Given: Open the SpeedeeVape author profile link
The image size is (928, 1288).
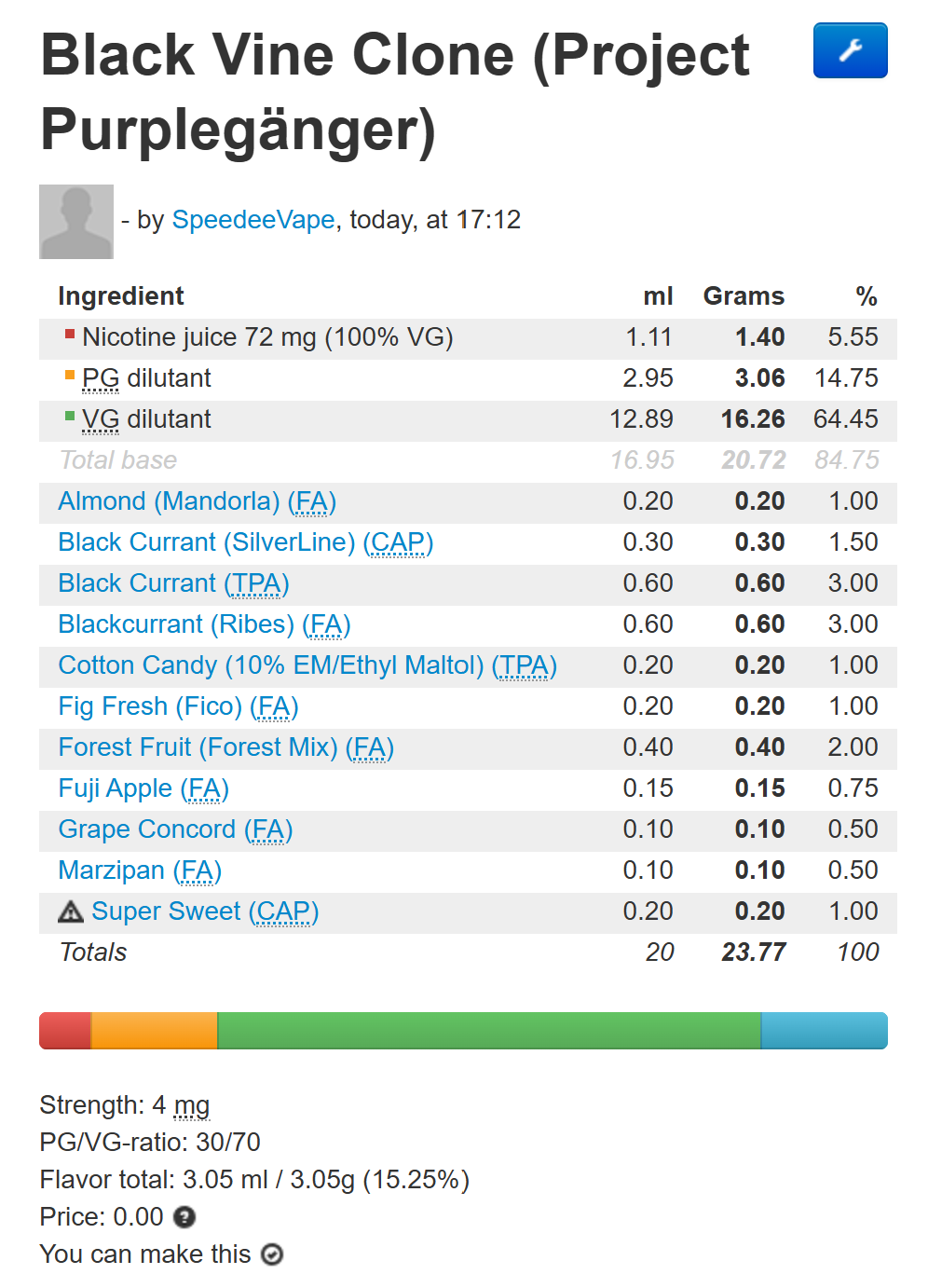Looking at the screenshot, I should pyautogui.click(x=253, y=220).
